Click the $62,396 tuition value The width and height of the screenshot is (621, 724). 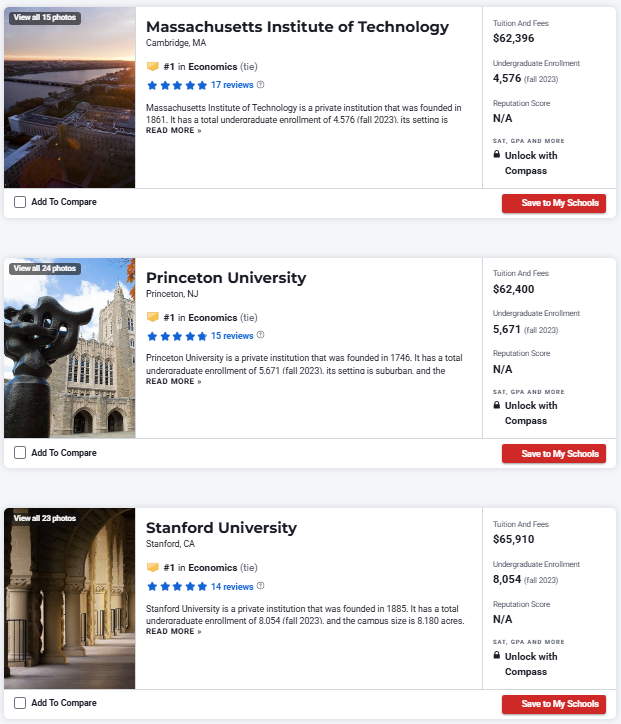coord(513,38)
